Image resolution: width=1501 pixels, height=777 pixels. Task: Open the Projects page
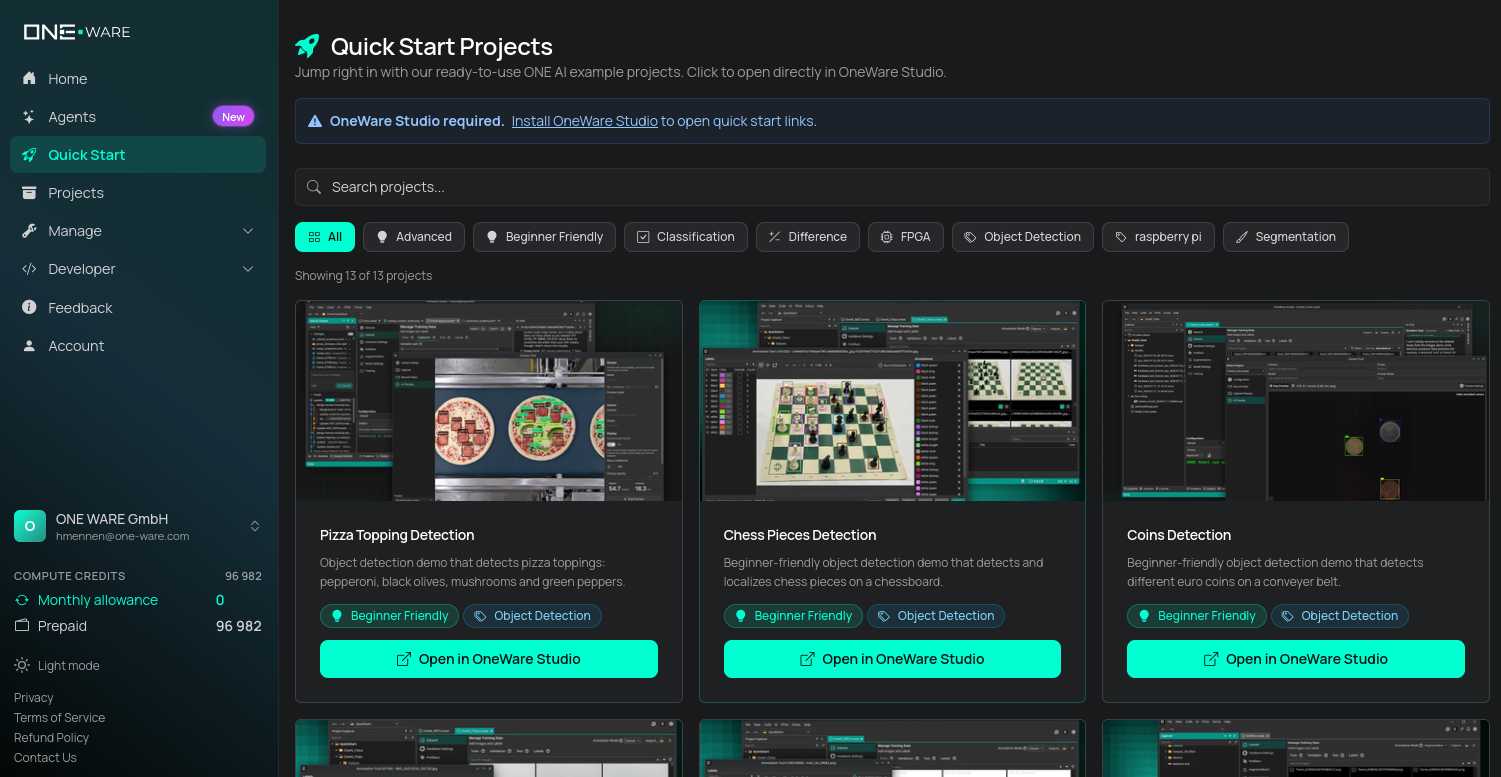[138, 193]
